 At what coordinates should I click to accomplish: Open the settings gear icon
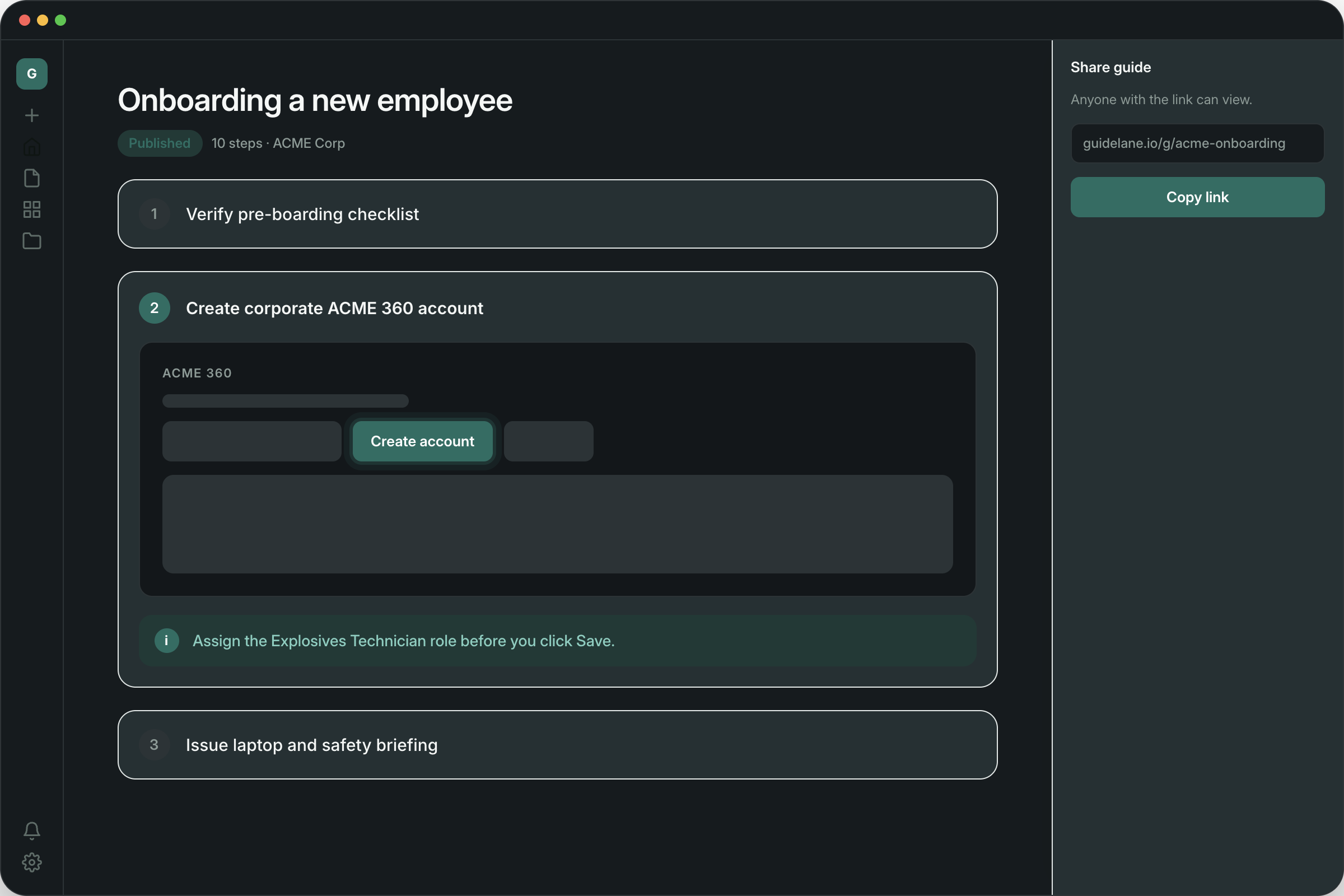coord(31,862)
